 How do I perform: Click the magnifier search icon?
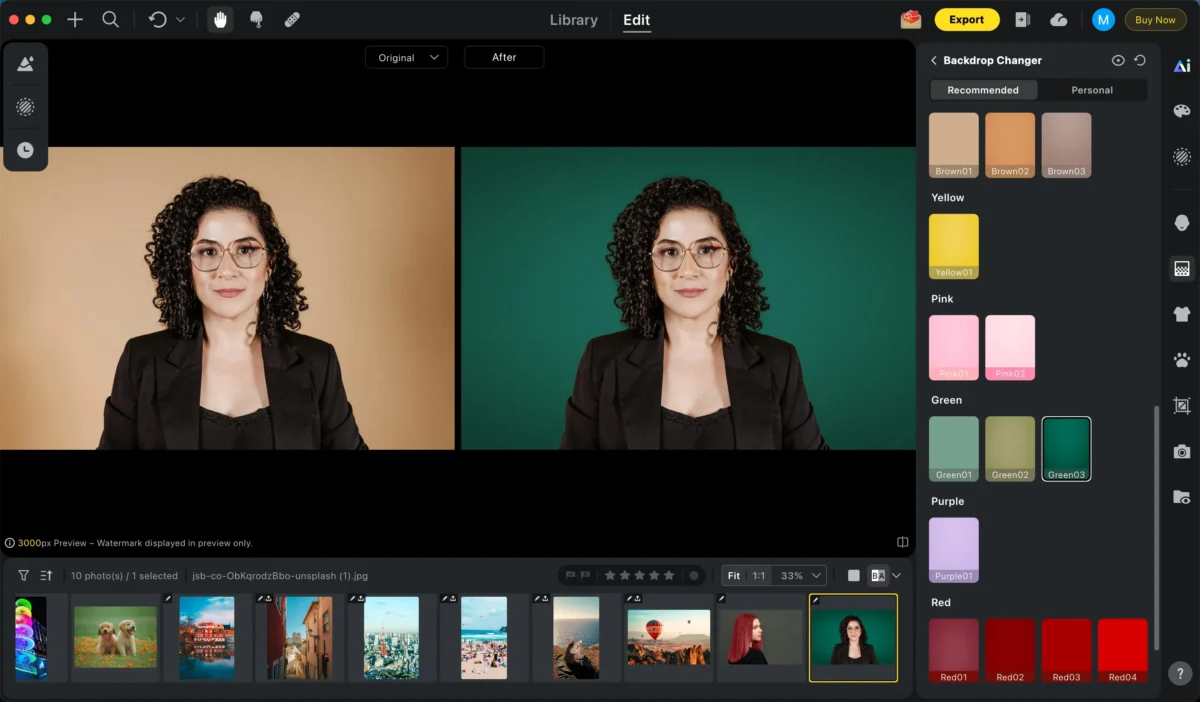pyautogui.click(x=111, y=19)
